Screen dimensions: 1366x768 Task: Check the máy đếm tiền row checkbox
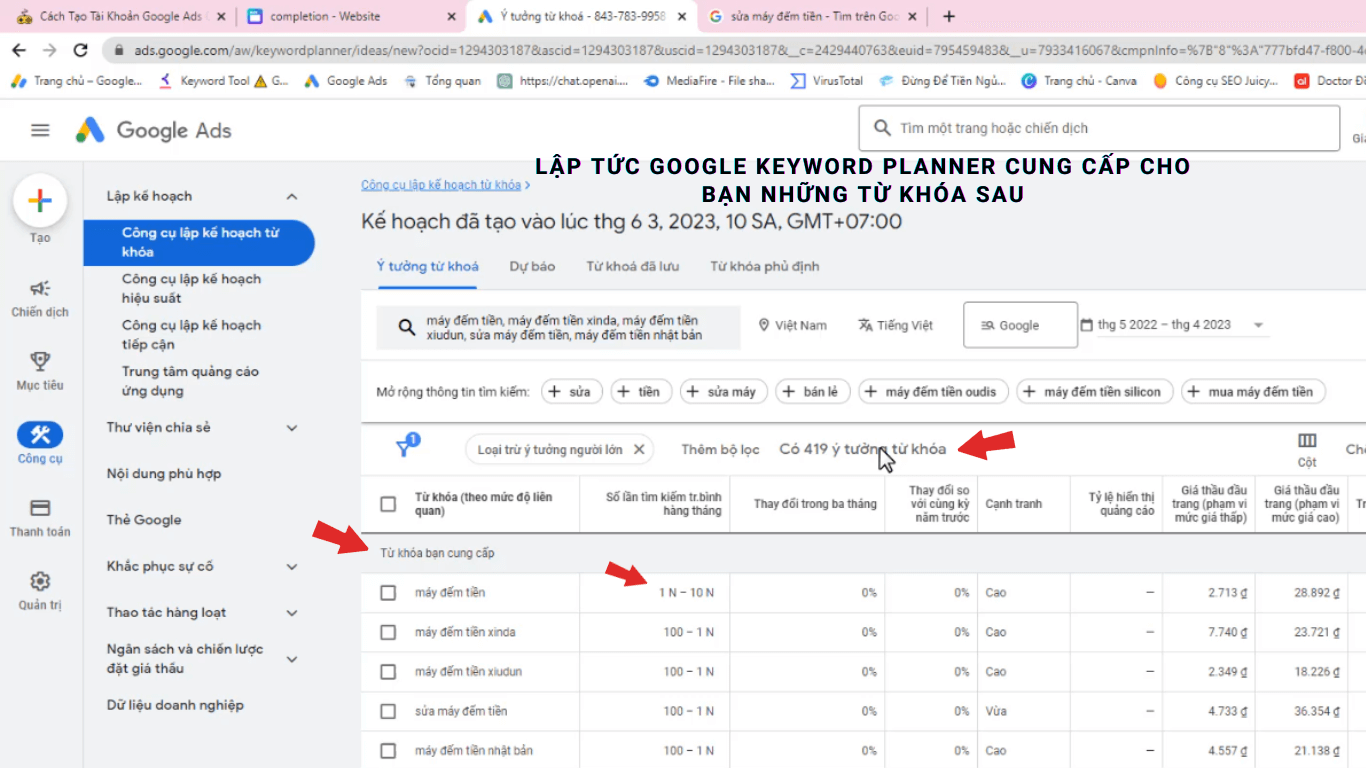(x=388, y=592)
